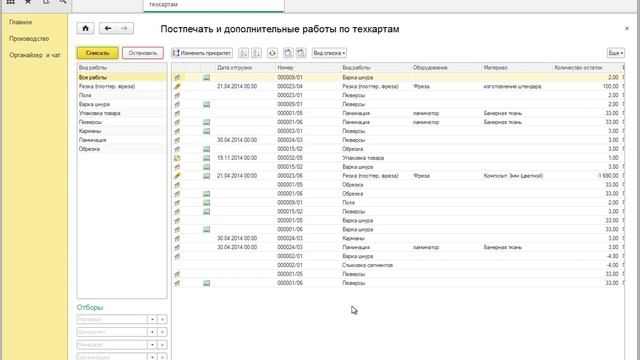Close the Постпечать form with X
The image size is (640, 360).
(x=627, y=28)
